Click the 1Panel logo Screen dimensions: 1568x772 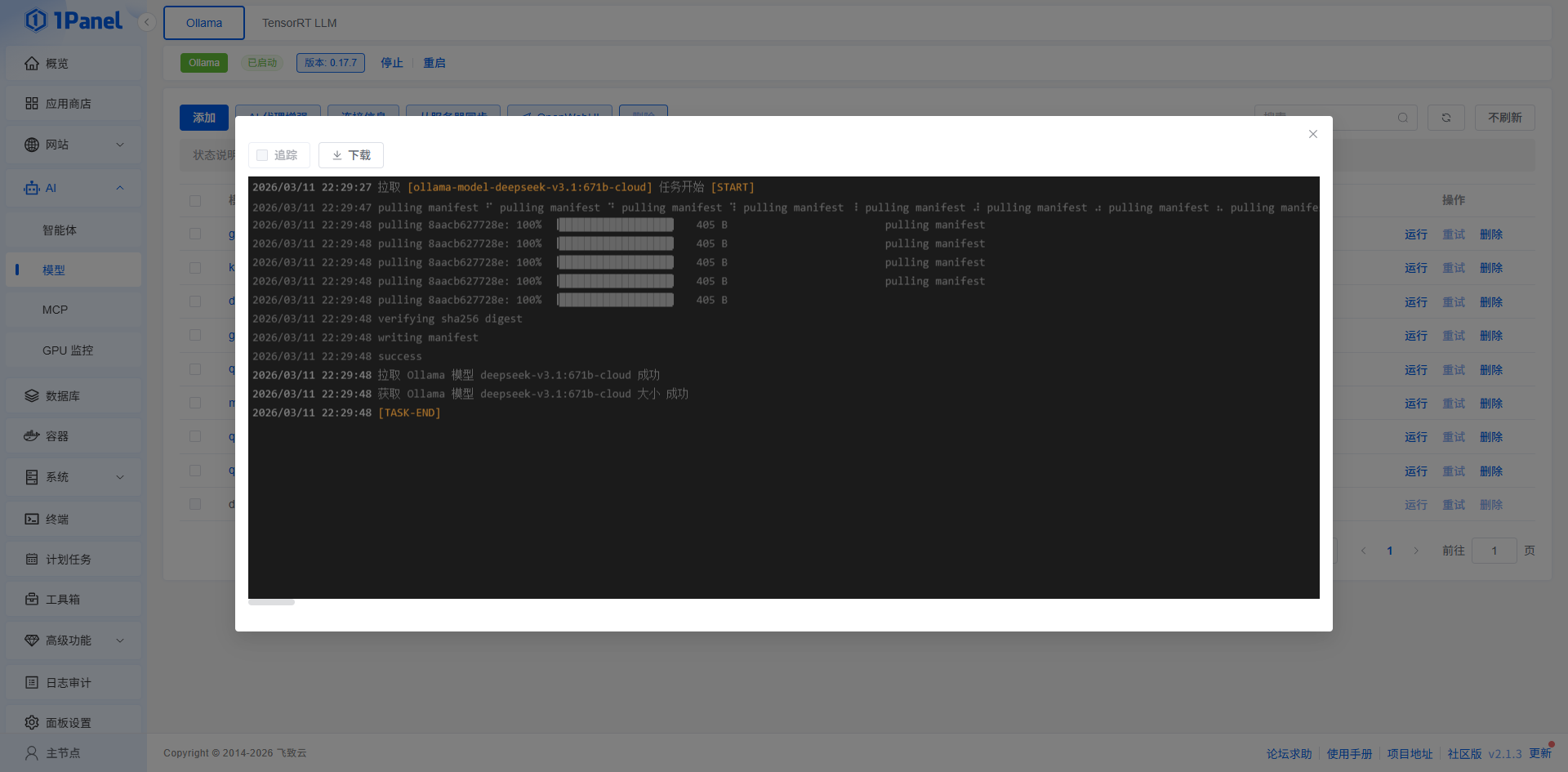(x=73, y=20)
